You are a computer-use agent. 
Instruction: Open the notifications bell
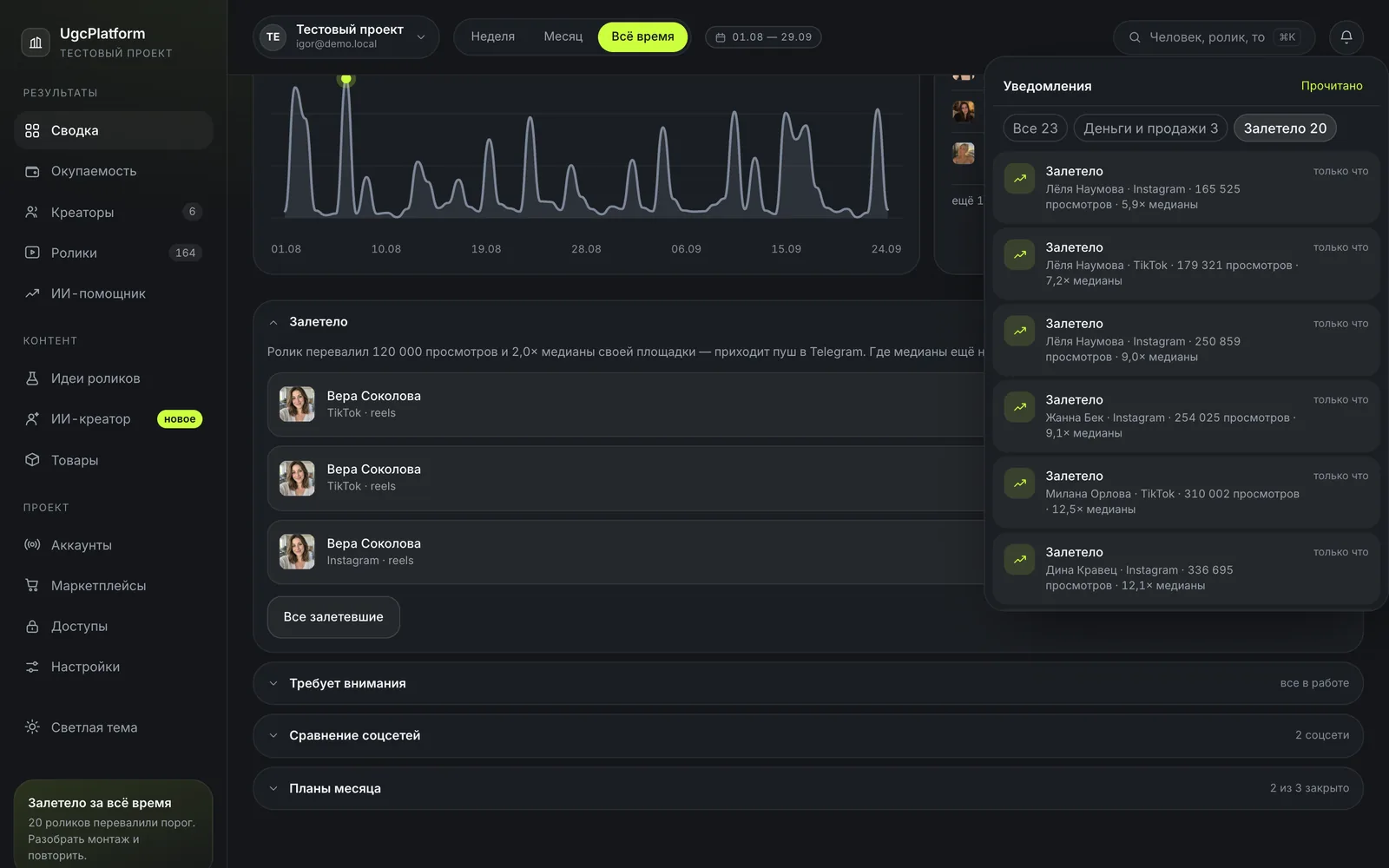point(1346,36)
